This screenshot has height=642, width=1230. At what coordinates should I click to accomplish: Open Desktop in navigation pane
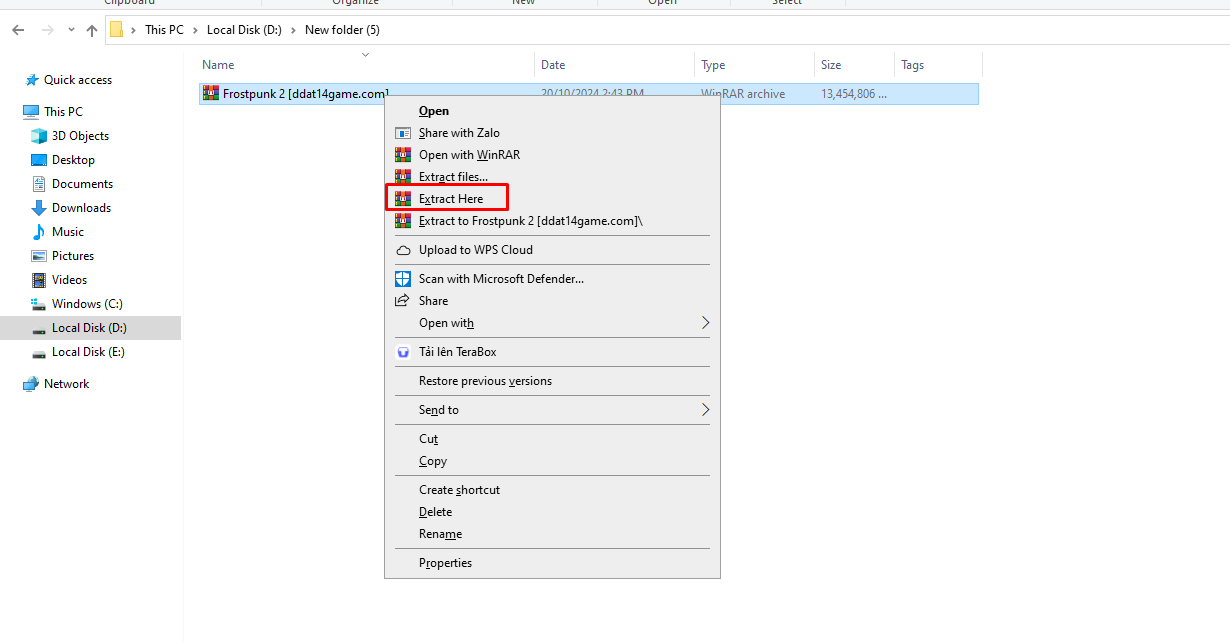click(x=73, y=160)
